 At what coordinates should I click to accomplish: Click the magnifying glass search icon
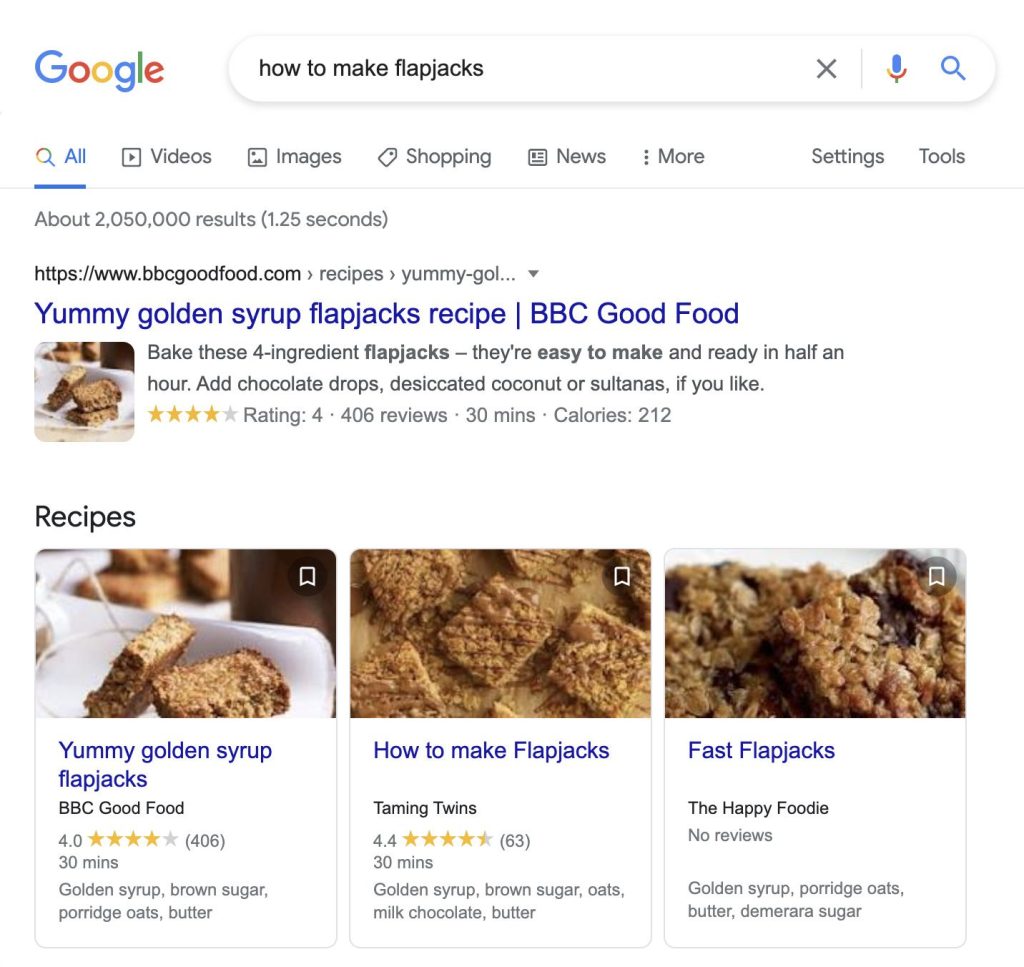click(x=952, y=68)
